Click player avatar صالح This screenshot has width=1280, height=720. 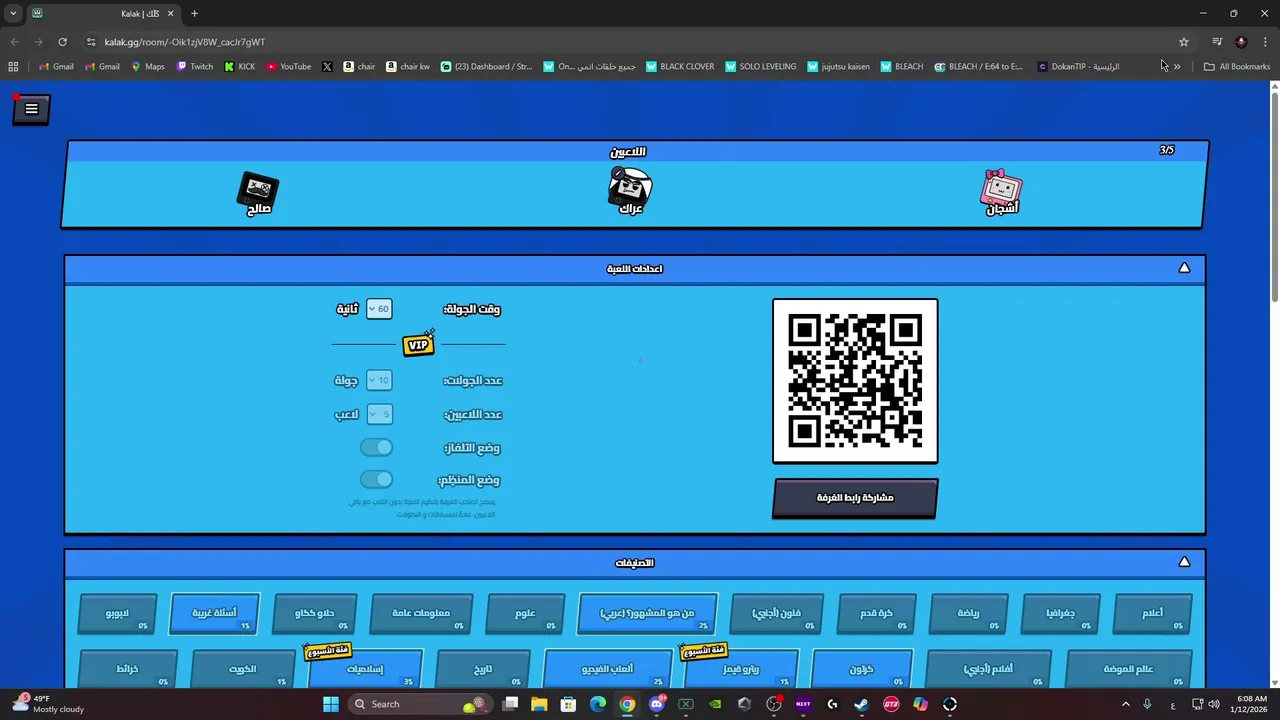pos(259,193)
